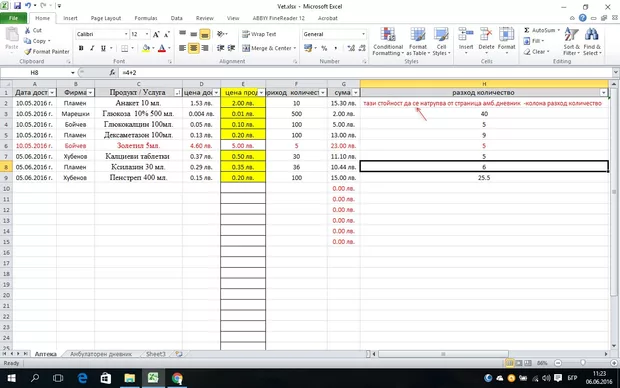Viewport: 620px width, 388px height.
Task: Toggle Underline formatting
Action: (x=103, y=48)
